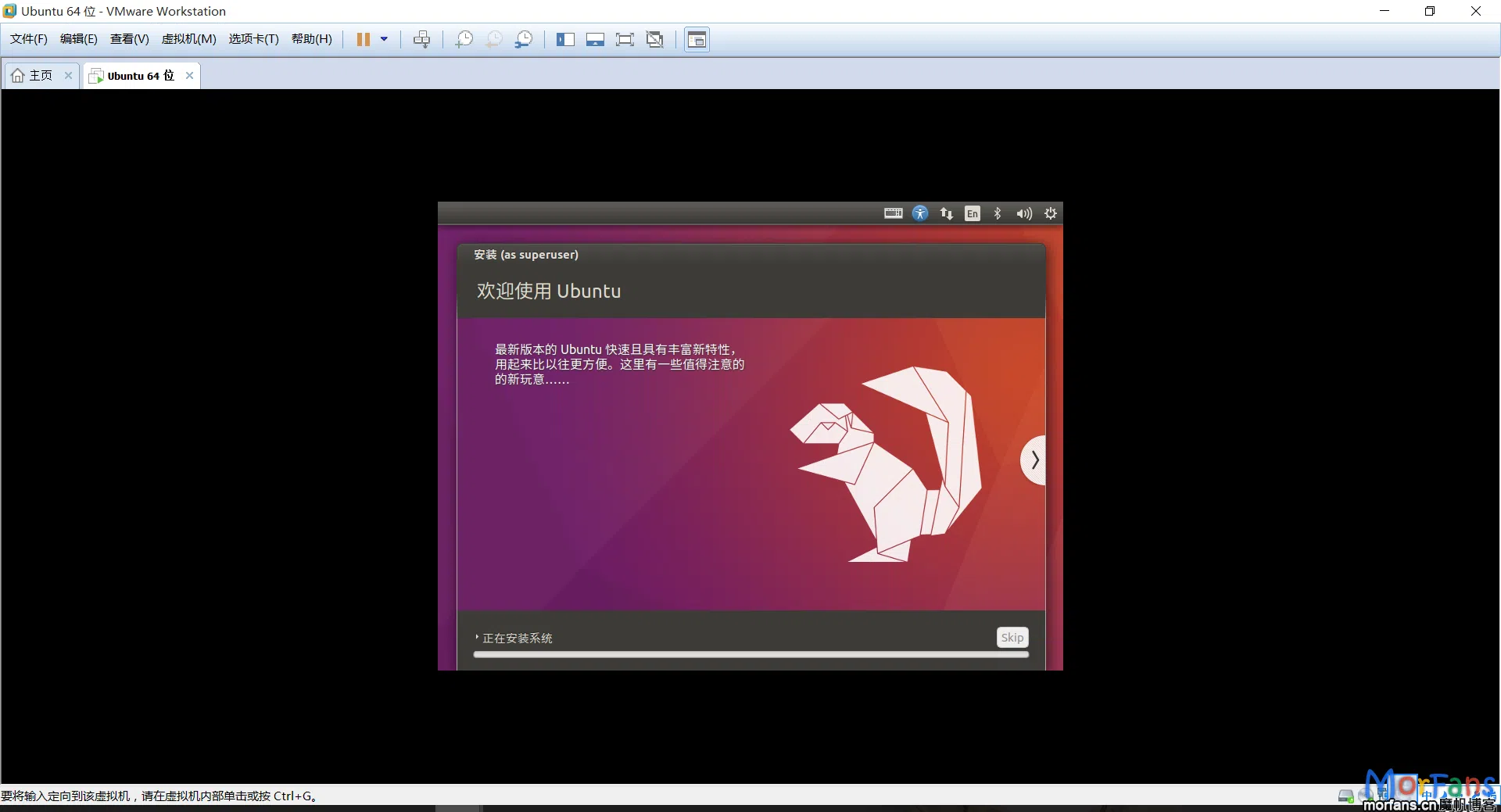Screen dimensions: 1501x812
Task: Close the 主页 tab
Action: pos(68,75)
